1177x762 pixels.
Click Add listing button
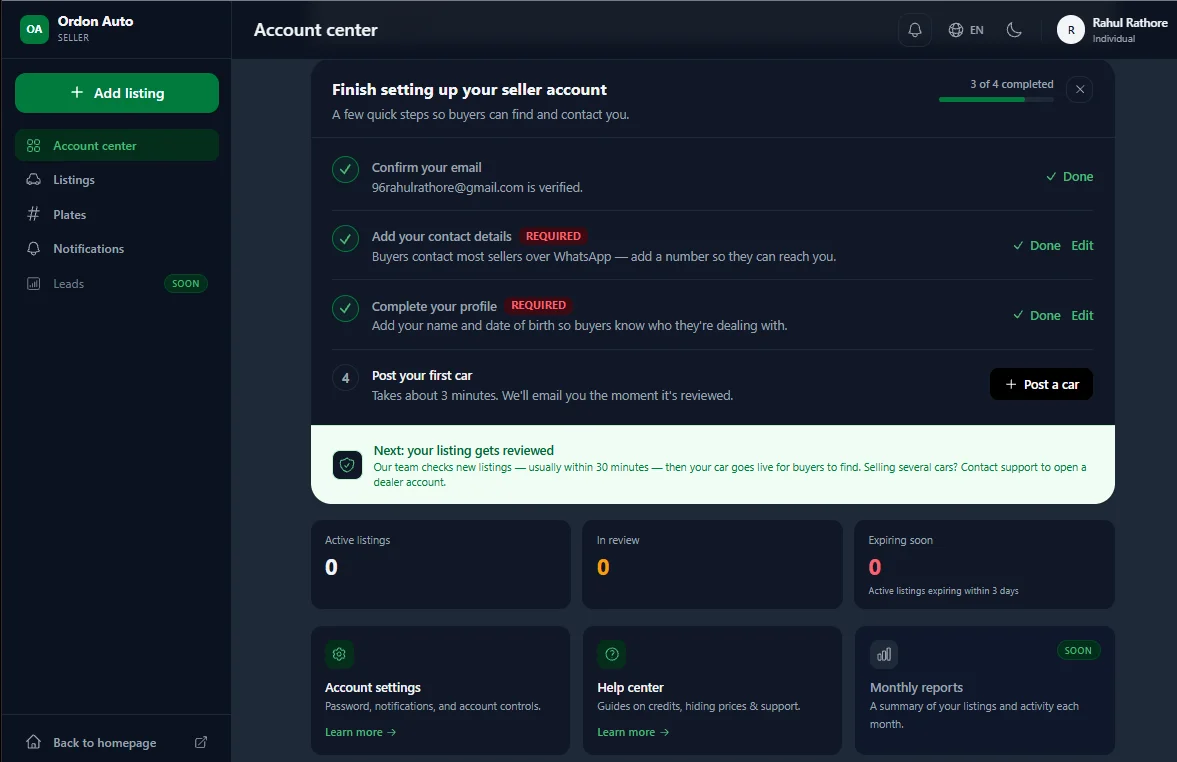point(117,93)
